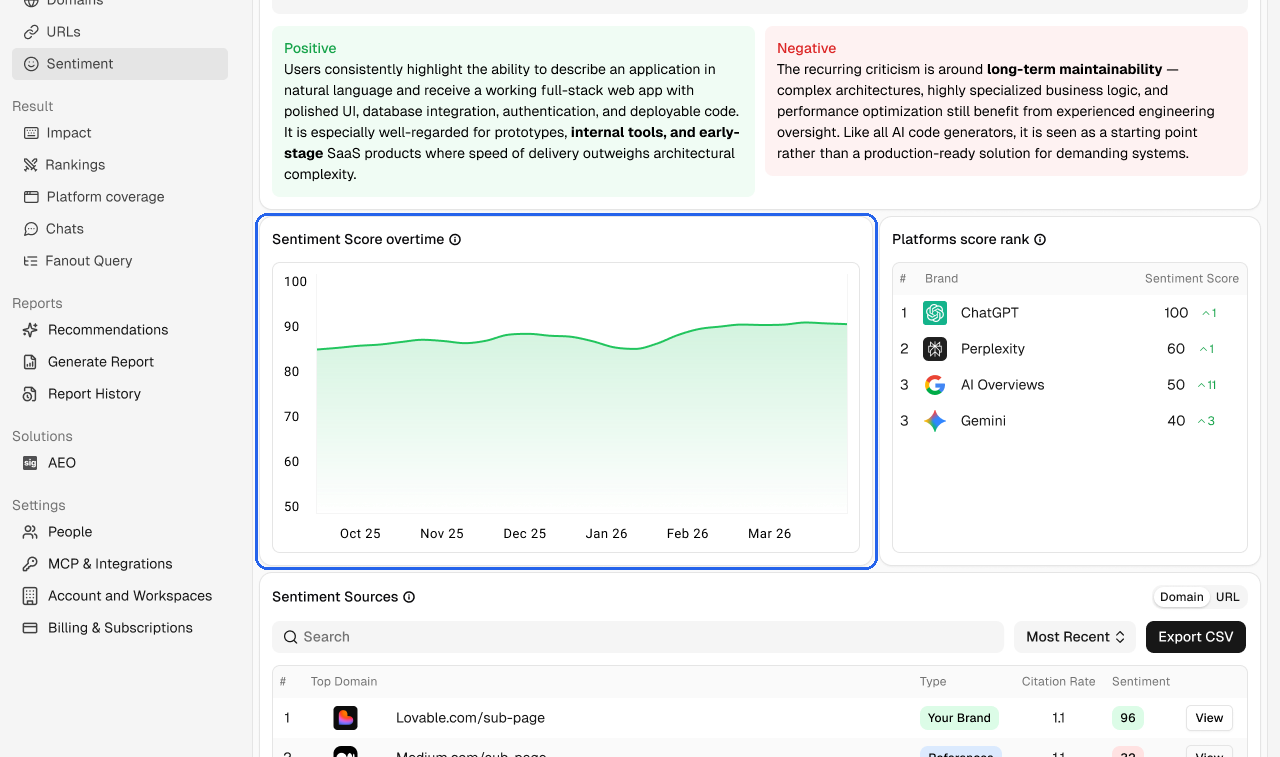Switch the sources view to URL

click(x=1228, y=597)
